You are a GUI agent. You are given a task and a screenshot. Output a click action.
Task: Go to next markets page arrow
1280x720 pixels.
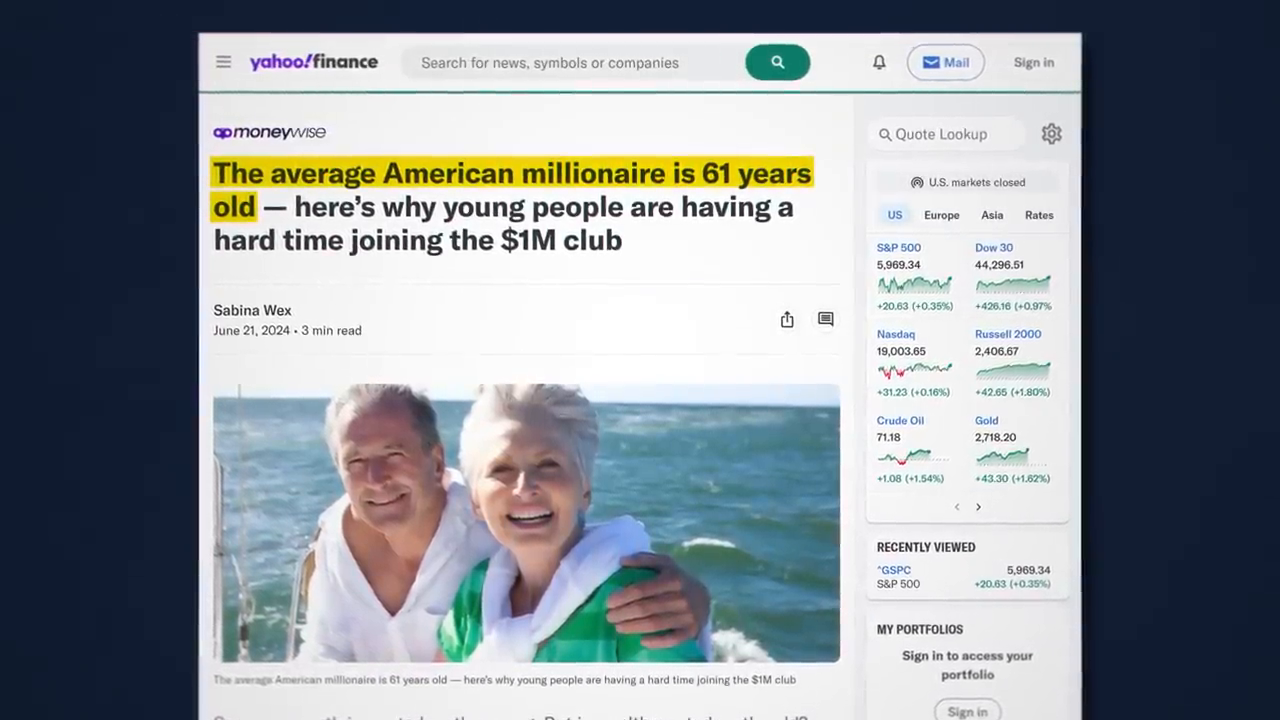click(x=978, y=507)
